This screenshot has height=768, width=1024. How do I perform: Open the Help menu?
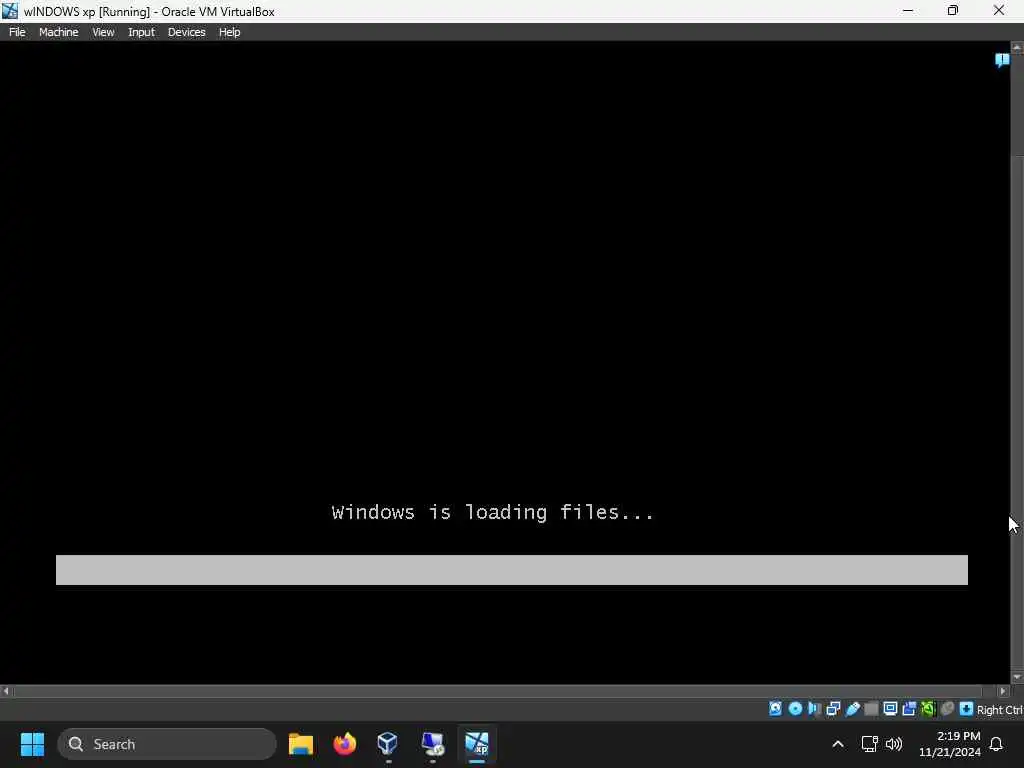point(229,32)
